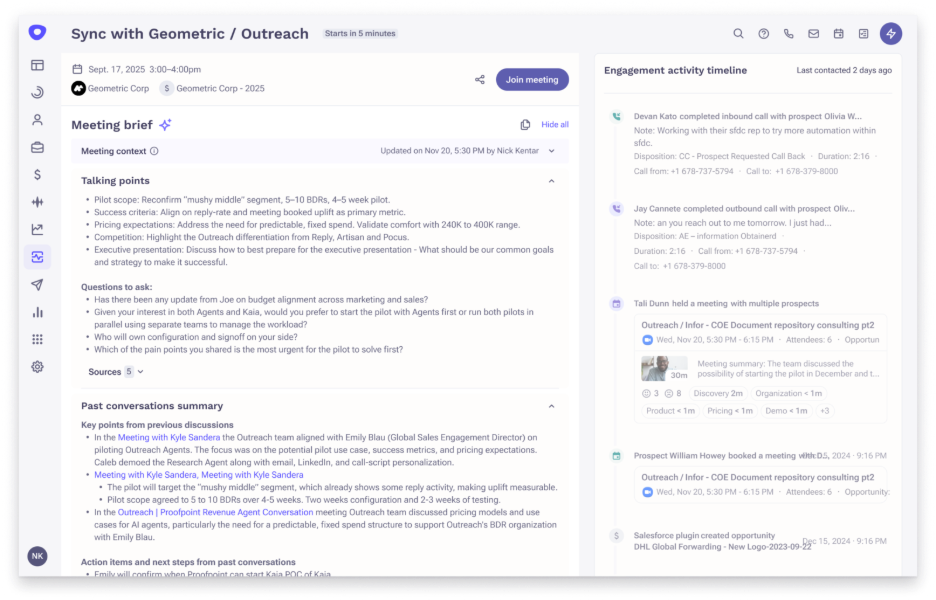Screen dimensions: 936x600
Task: Open the circular progress sidebar icon
Action: tap(37, 92)
